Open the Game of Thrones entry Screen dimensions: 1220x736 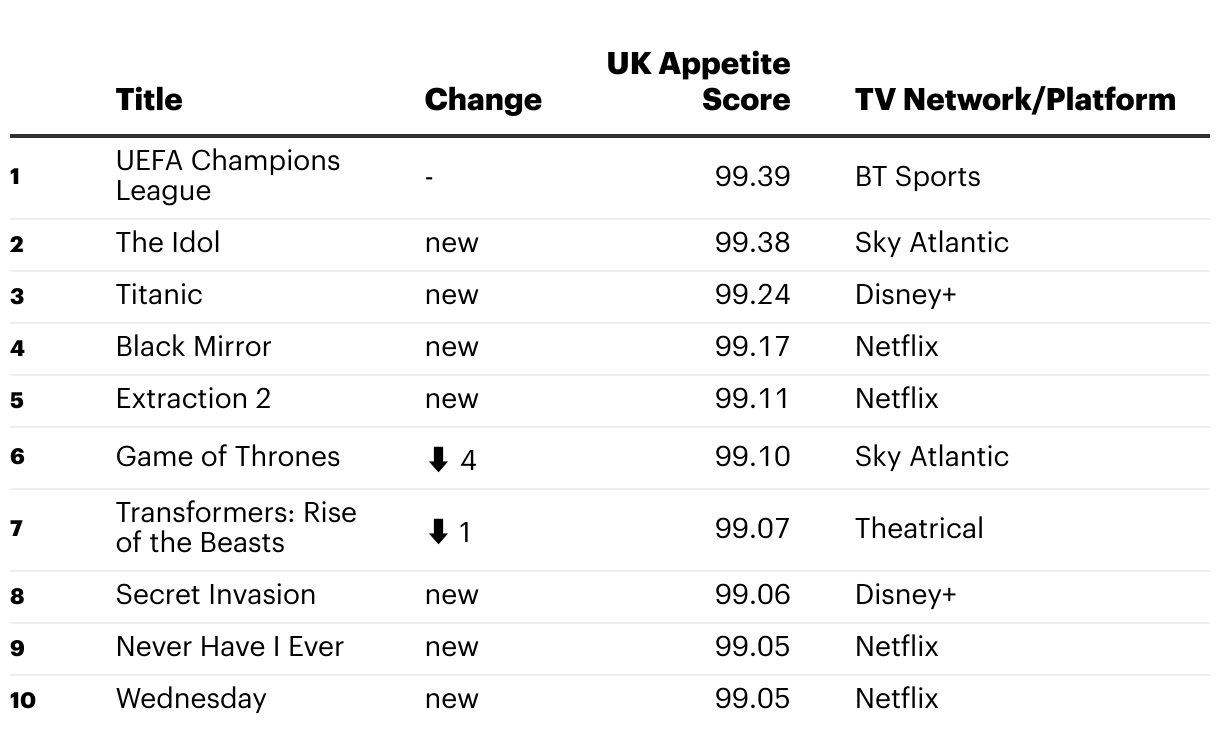[x=227, y=456]
